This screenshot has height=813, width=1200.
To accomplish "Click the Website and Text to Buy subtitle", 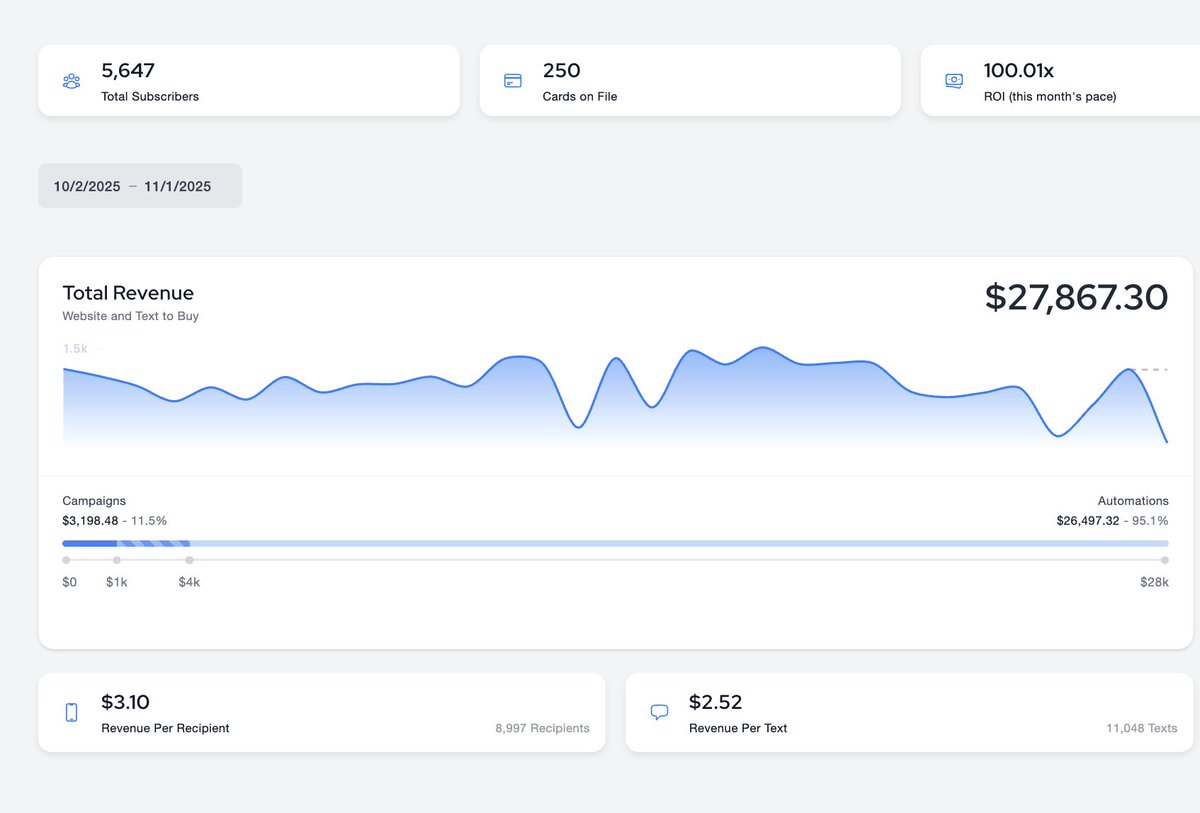I will [x=130, y=316].
